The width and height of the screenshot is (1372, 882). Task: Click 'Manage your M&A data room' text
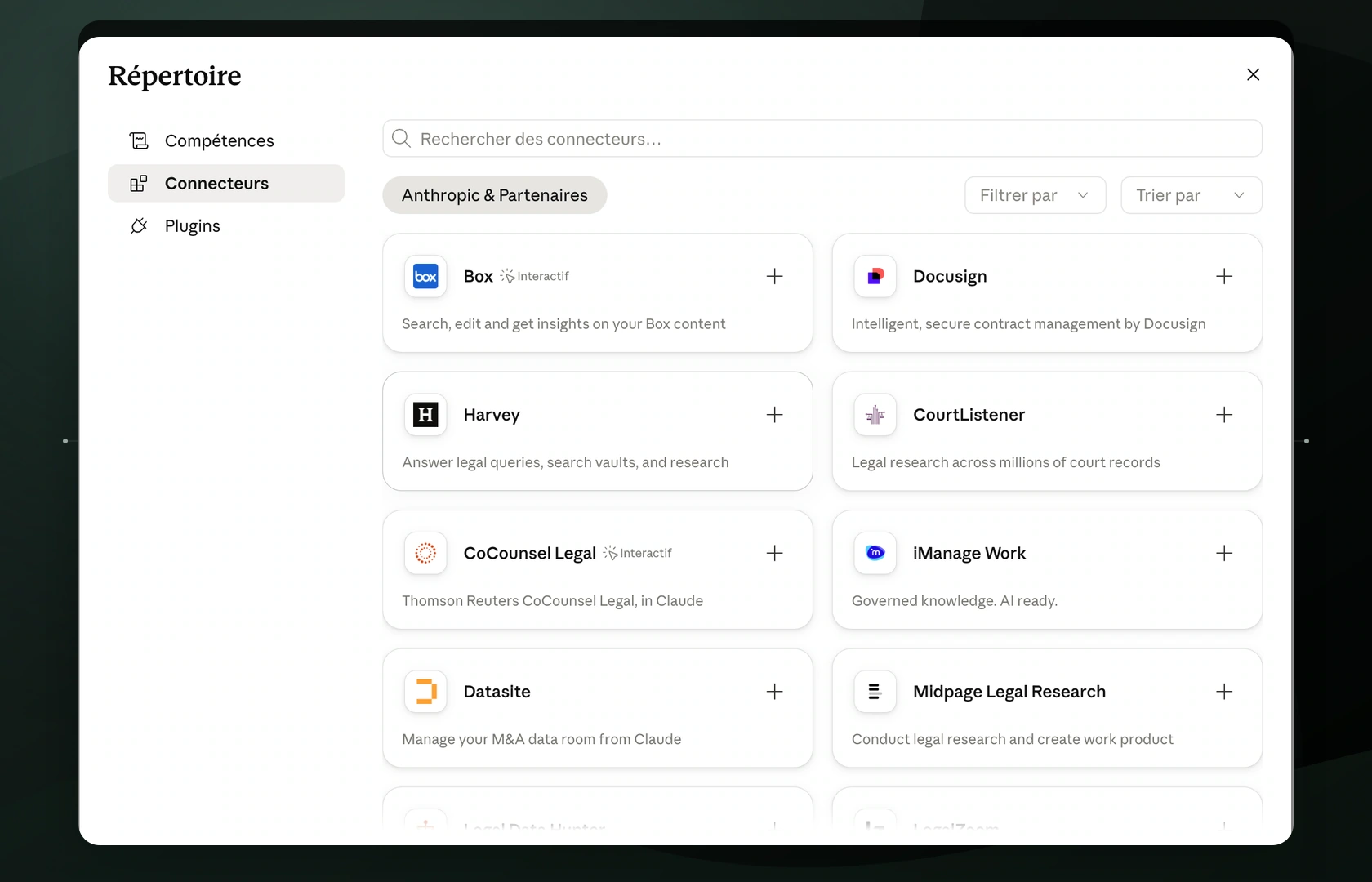(x=541, y=739)
